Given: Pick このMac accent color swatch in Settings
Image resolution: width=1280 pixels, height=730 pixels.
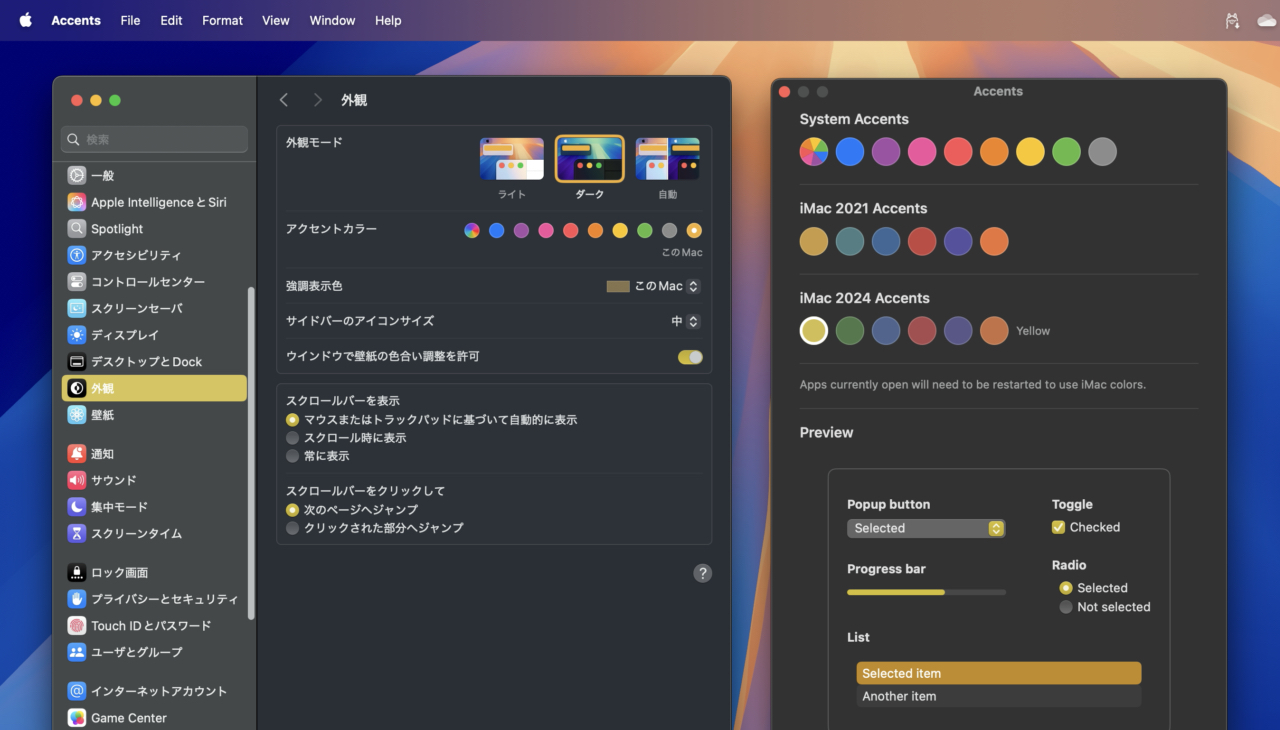Looking at the screenshot, I should tap(694, 231).
